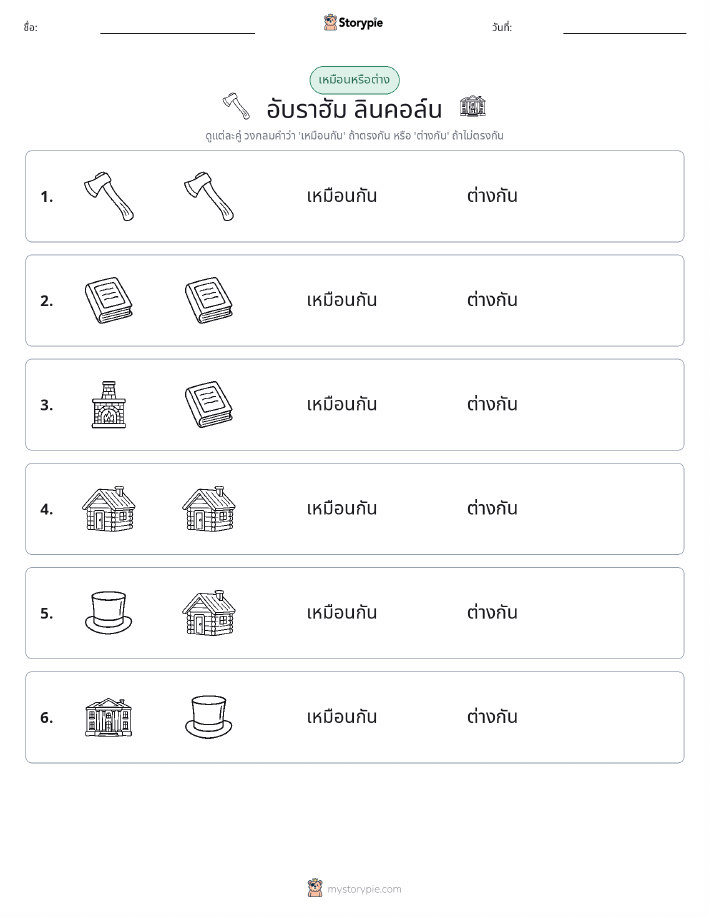Select 'ต่างกัน' for row 5
Screen dimensions: 709x917
(x=492, y=612)
